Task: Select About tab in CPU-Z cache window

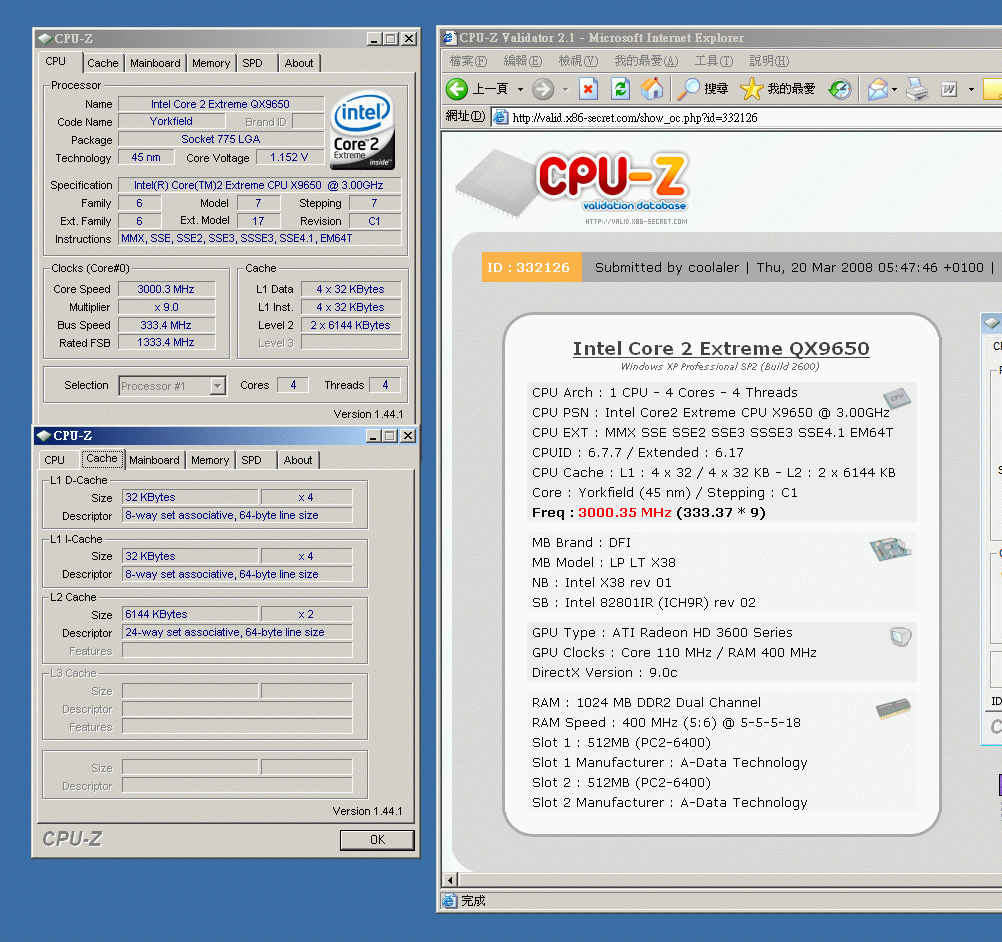Action: 298,460
